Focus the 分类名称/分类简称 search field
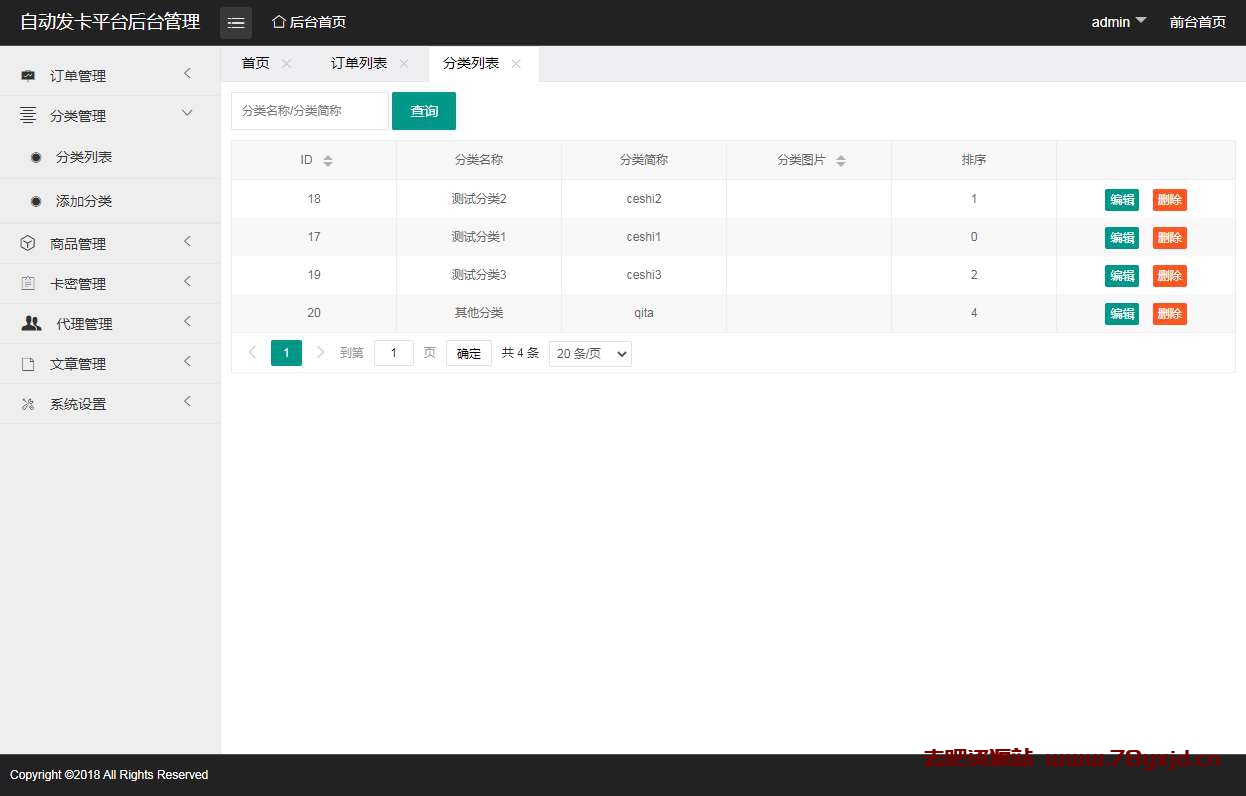Viewport: 1246px width, 796px height. 309,111
